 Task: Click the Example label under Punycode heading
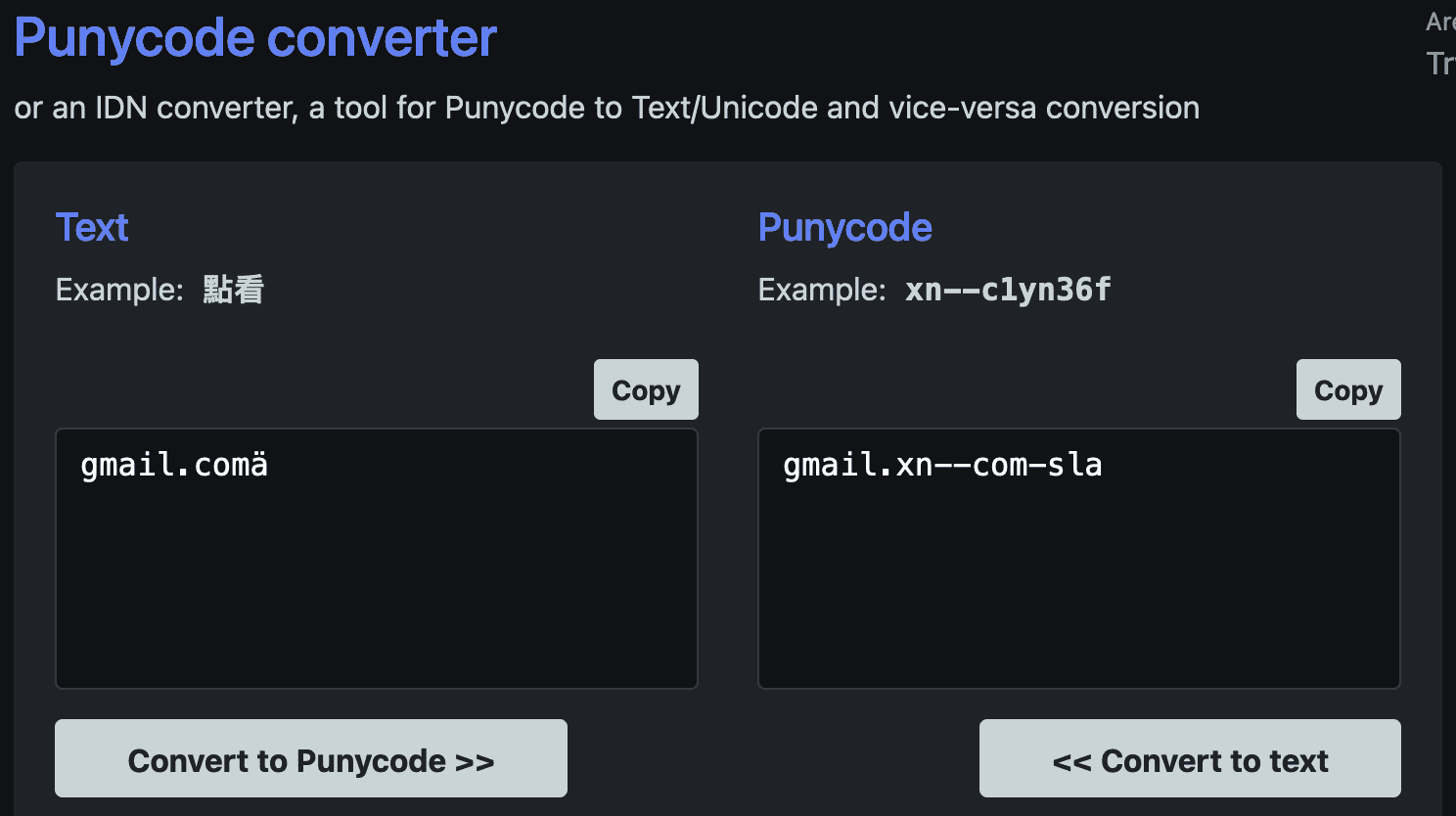click(822, 290)
